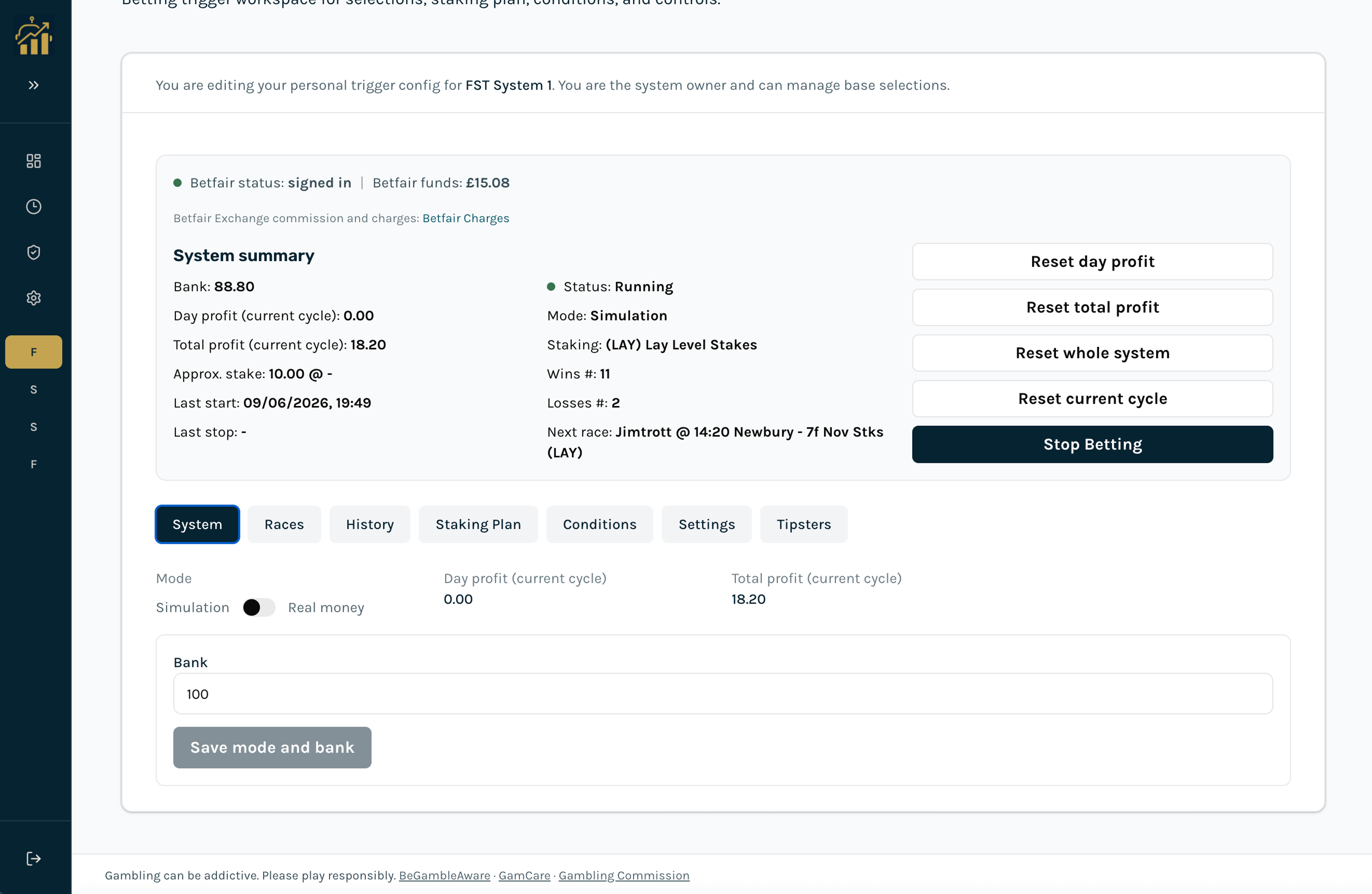Click Reset whole system button

(1092, 353)
